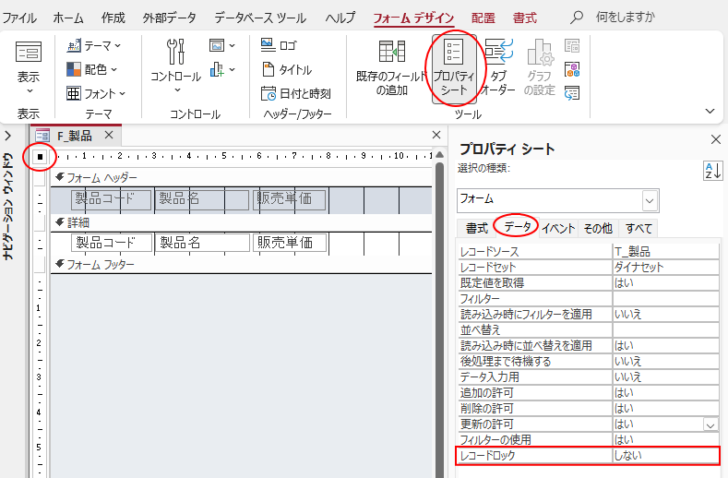Click the form selector box
The image size is (728, 478).
40,157
